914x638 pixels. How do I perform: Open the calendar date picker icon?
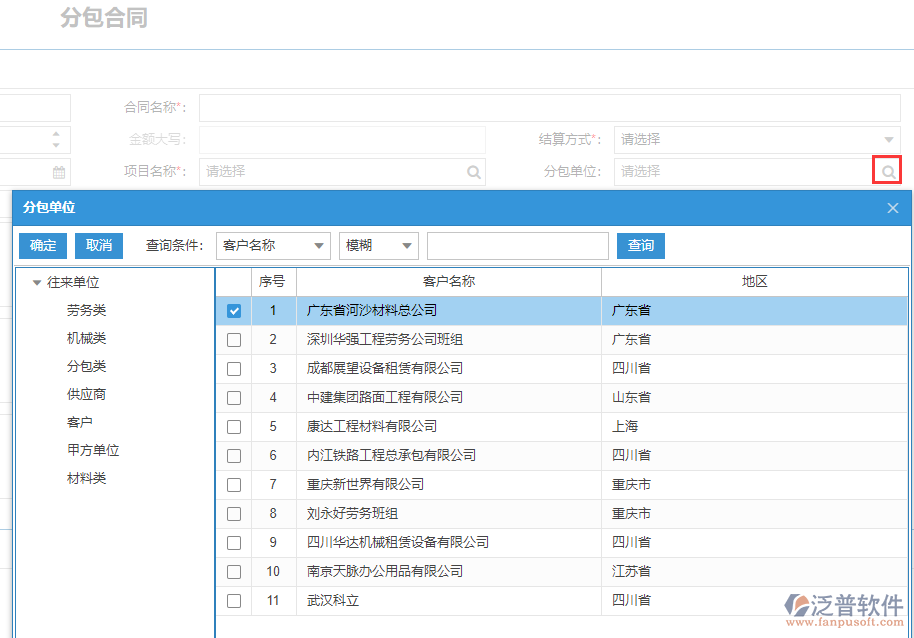click(x=60, y=171)
